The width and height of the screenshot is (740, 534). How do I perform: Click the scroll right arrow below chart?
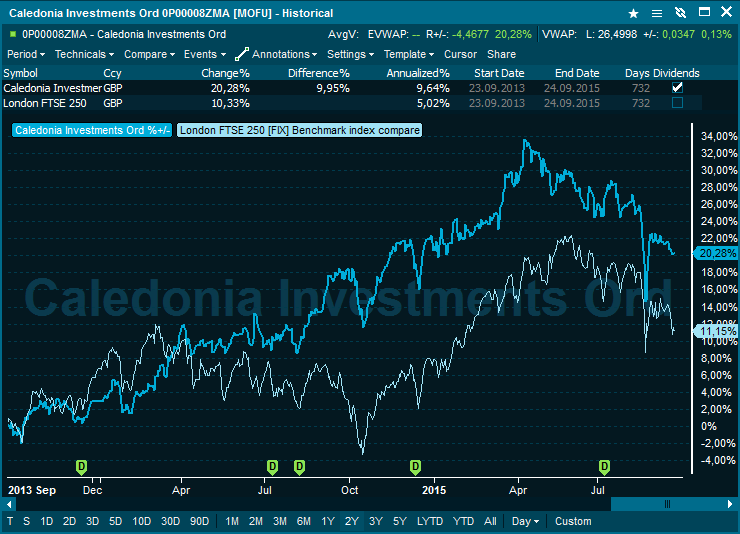(730, 504)
